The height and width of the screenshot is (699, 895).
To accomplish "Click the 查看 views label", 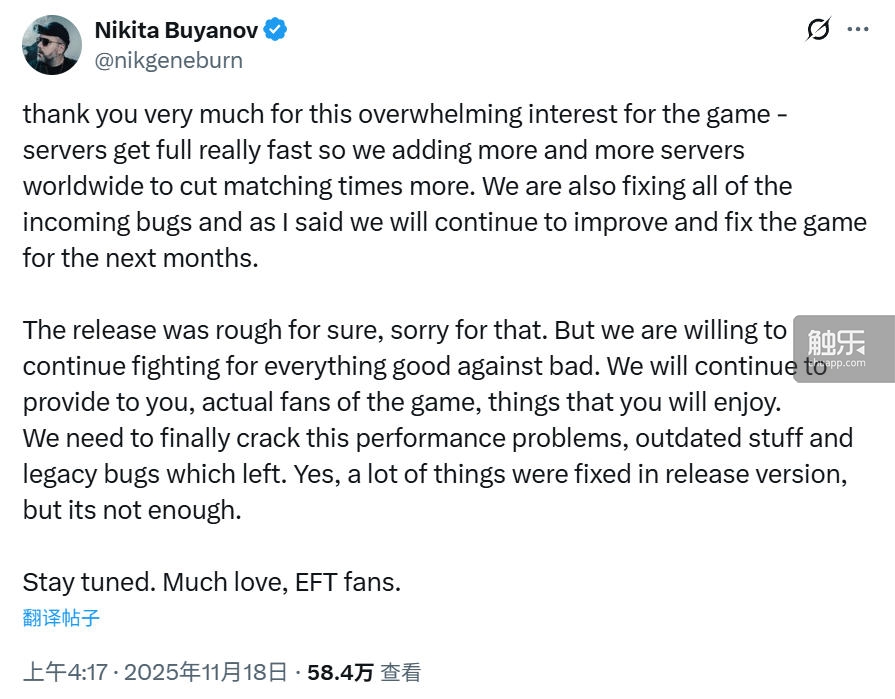I will click(401, 672).
